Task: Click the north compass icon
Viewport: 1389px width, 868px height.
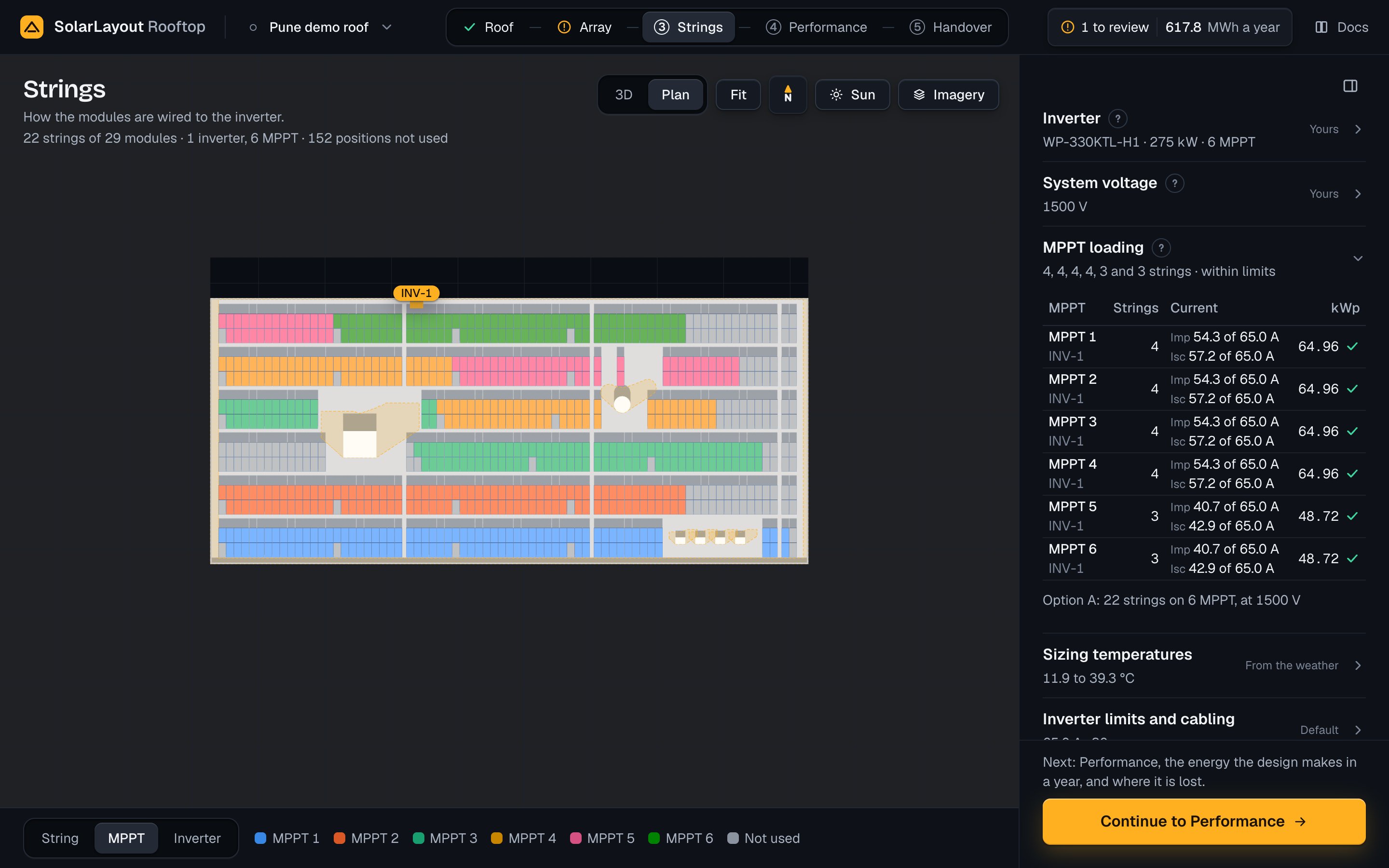Action: point(788,95)
